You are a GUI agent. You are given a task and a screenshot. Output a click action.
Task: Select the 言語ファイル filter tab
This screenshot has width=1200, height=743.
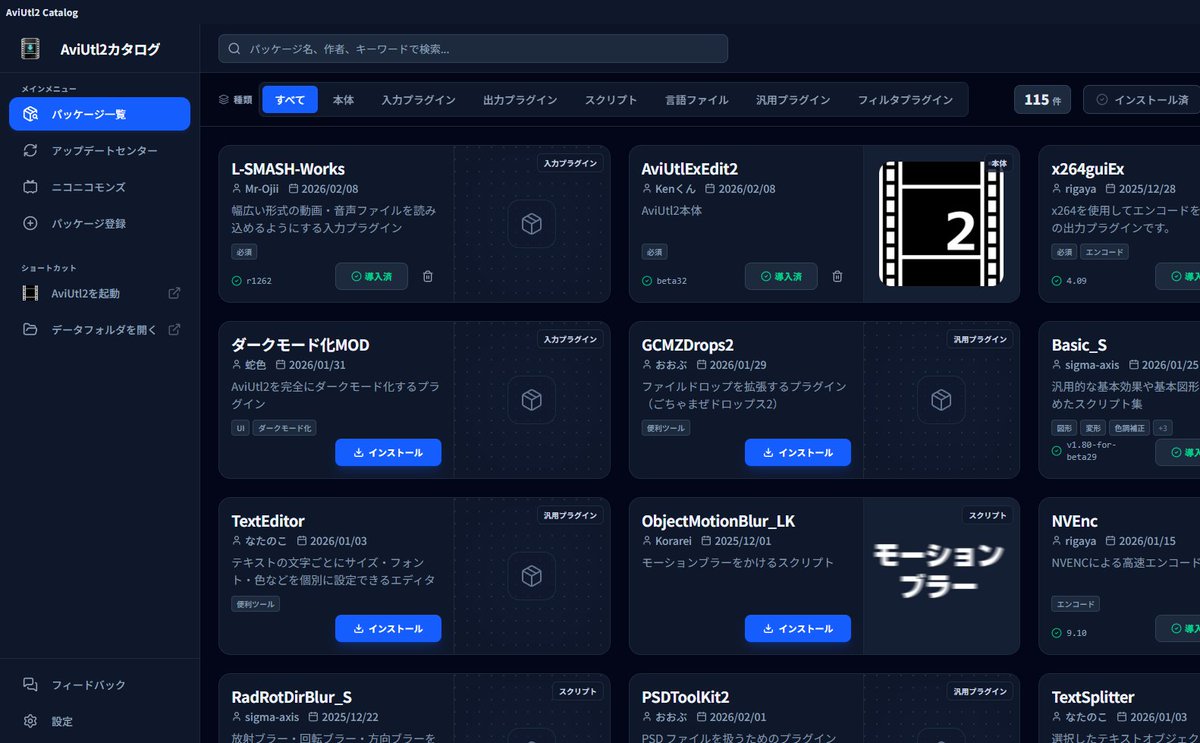(x=697, y=100)
